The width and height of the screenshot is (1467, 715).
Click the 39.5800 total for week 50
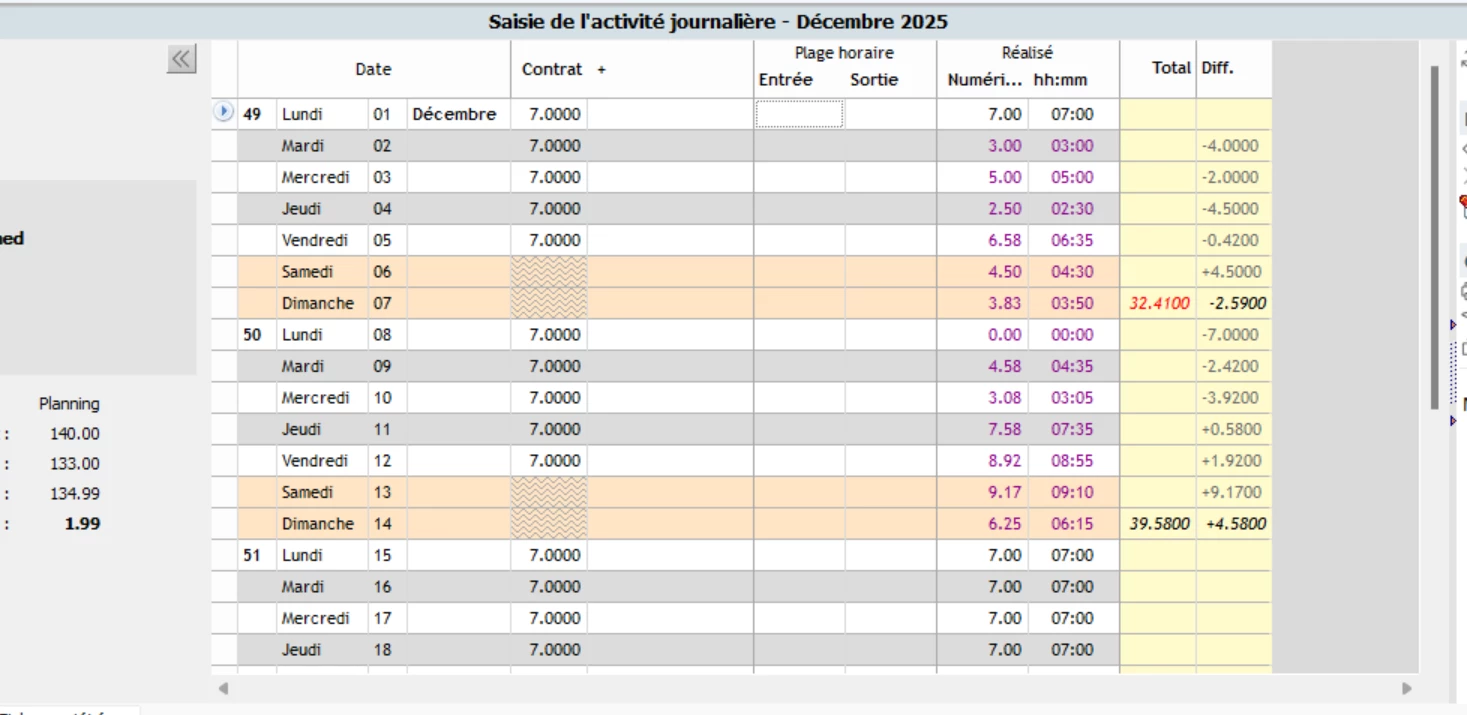(1159, 524)
